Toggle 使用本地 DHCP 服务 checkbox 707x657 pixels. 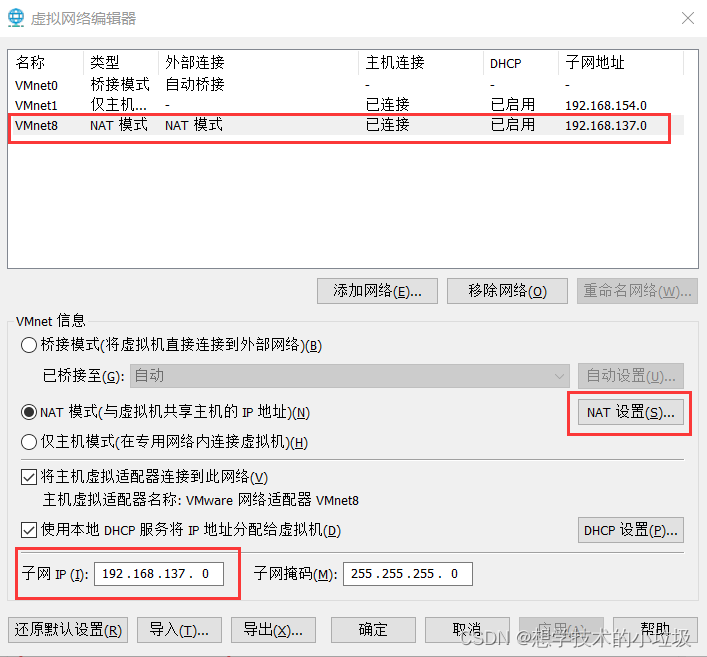point(29,530)
